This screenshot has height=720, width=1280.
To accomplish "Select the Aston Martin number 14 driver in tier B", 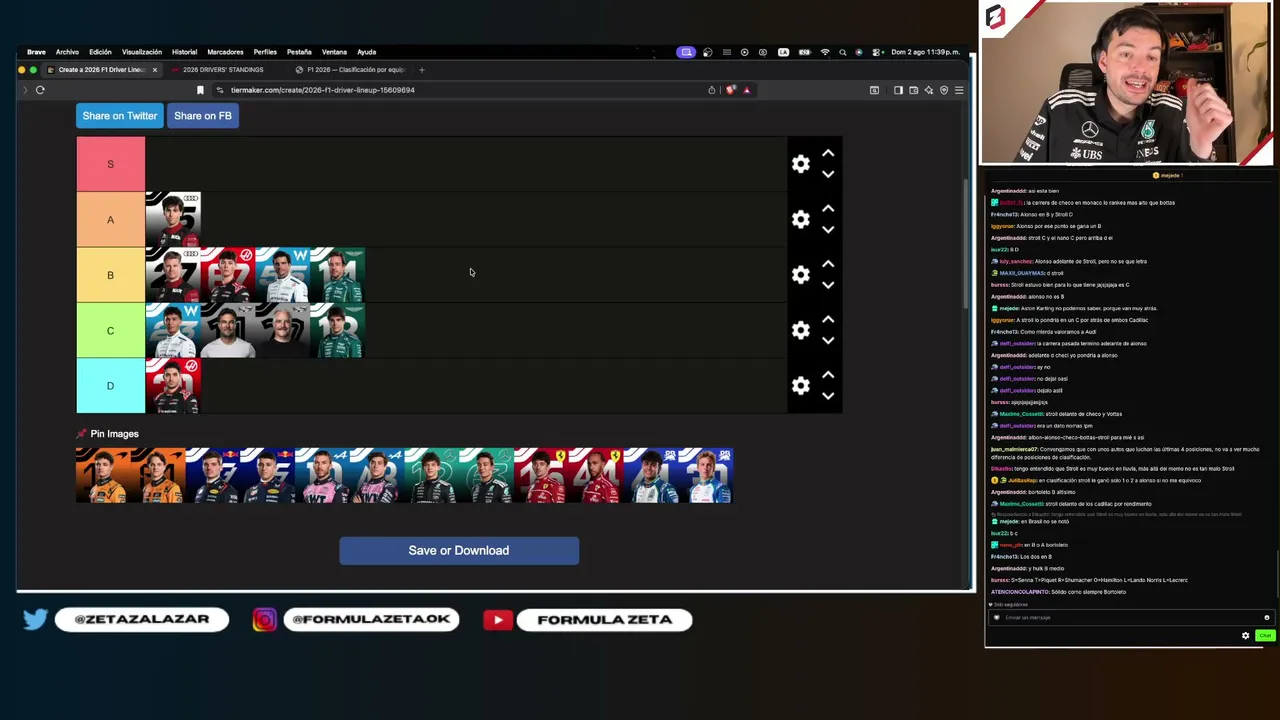I will [x=338, y=275].
